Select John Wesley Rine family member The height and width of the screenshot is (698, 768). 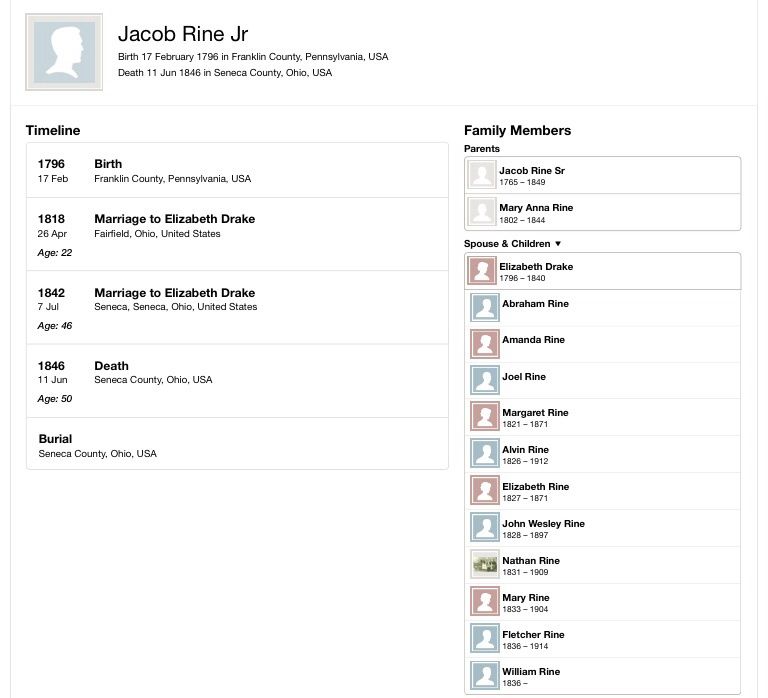point(602,528)
